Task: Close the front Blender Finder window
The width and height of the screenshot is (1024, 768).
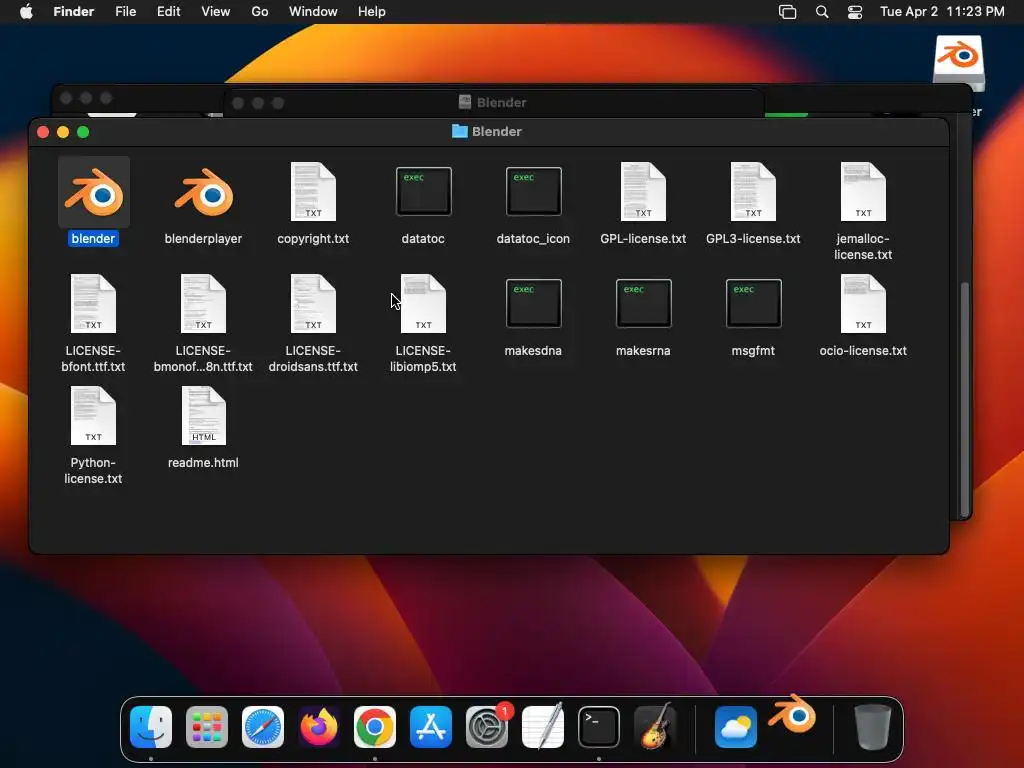Action: [x=43, y=132]
